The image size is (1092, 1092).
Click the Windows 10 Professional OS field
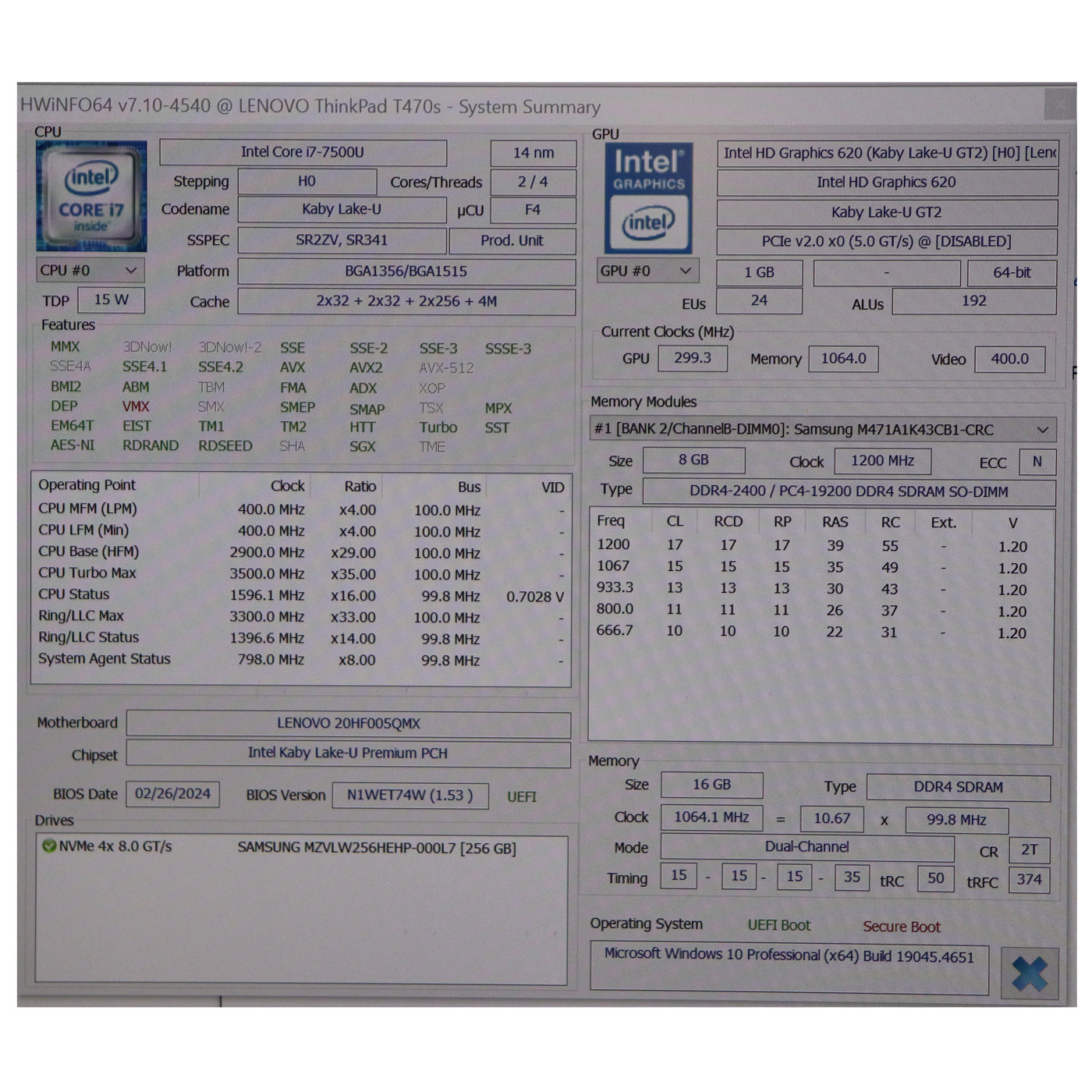(x=789, y=968)
